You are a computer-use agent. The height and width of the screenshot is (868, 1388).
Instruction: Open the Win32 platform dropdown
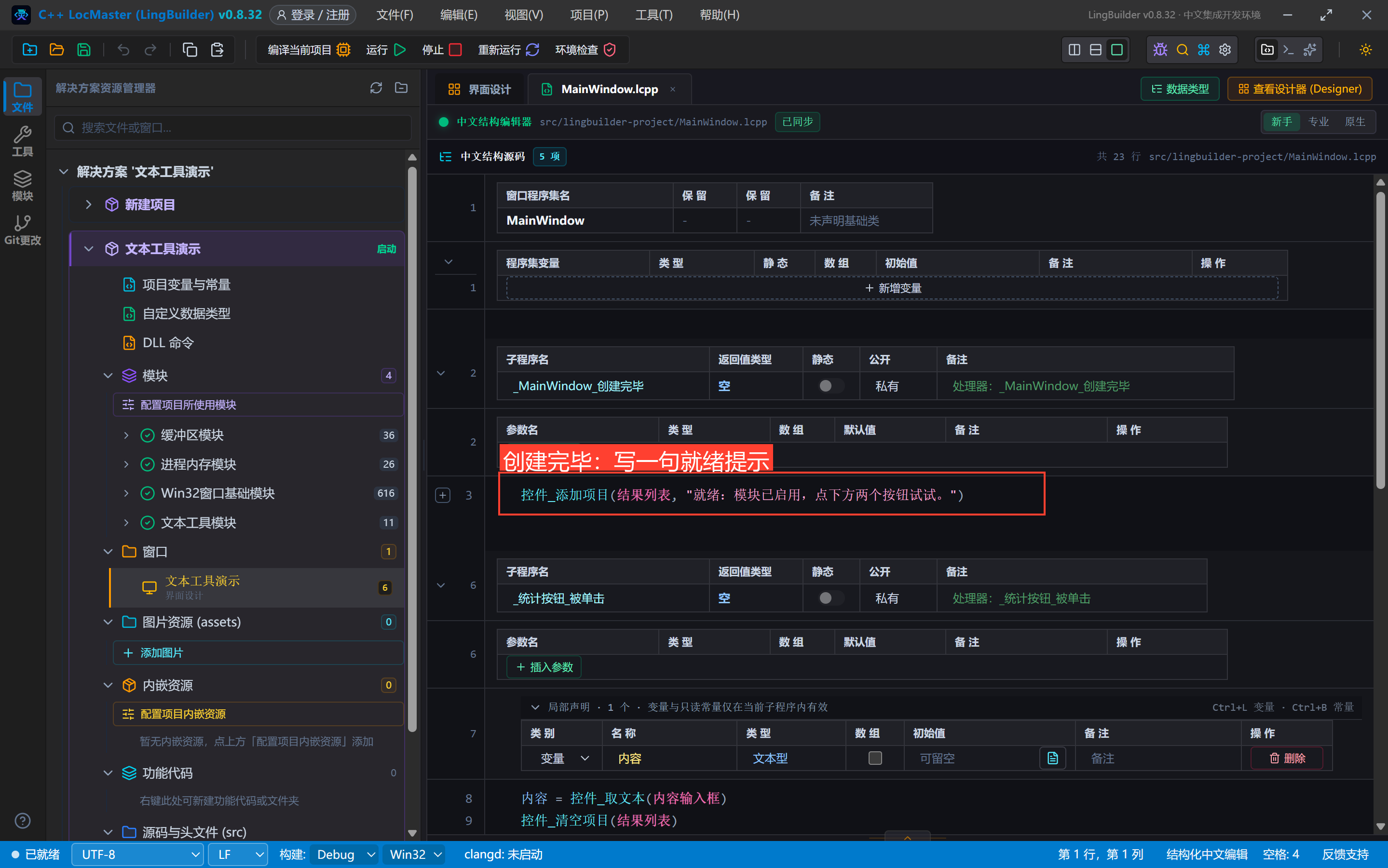click(415, 855)
